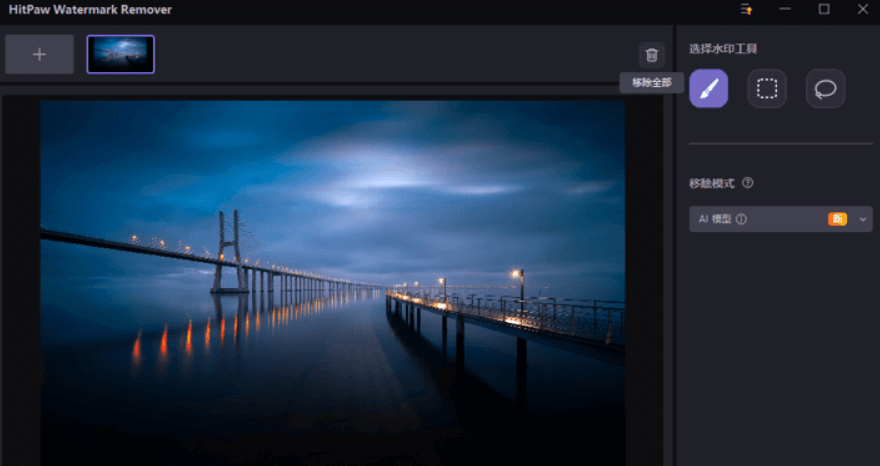Select the brush watermark tool
This screenshot has width=880, height=466.
708,89
